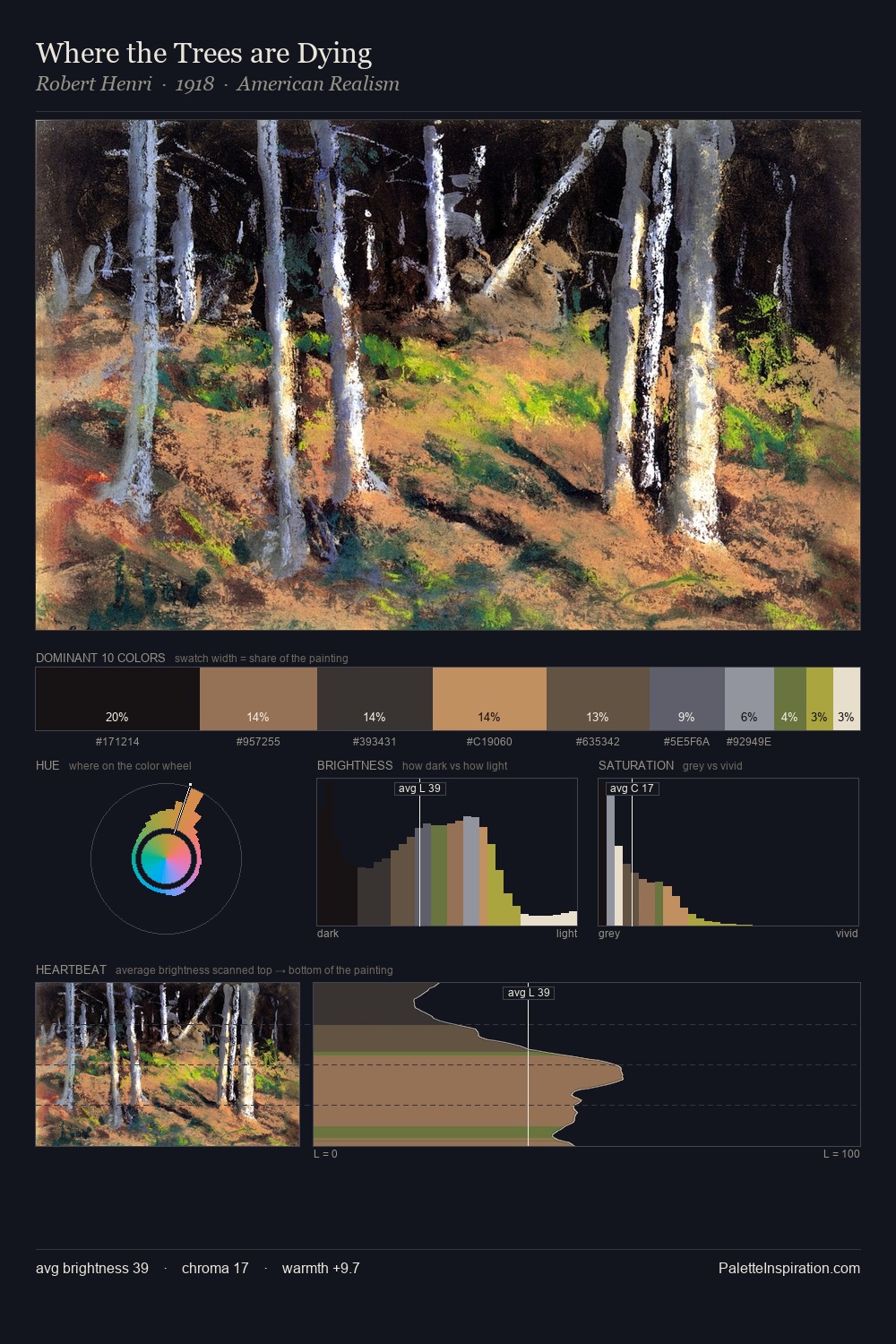The width and height of the screenshot is (896, 1344).
Task: Select the #635342 swatch labeled 13%
Action: click(x=598, y=699)
